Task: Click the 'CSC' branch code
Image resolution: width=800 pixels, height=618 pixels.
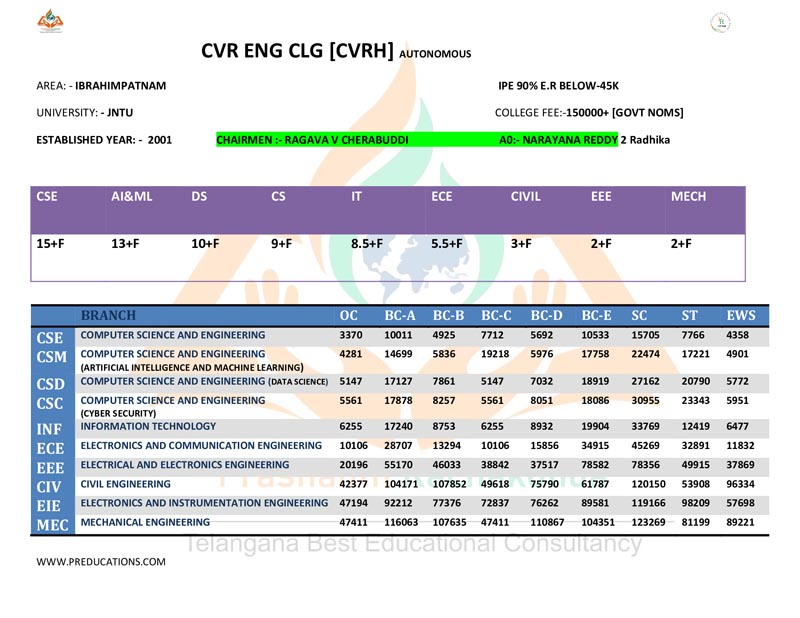Action: click(x=50, y=404)
